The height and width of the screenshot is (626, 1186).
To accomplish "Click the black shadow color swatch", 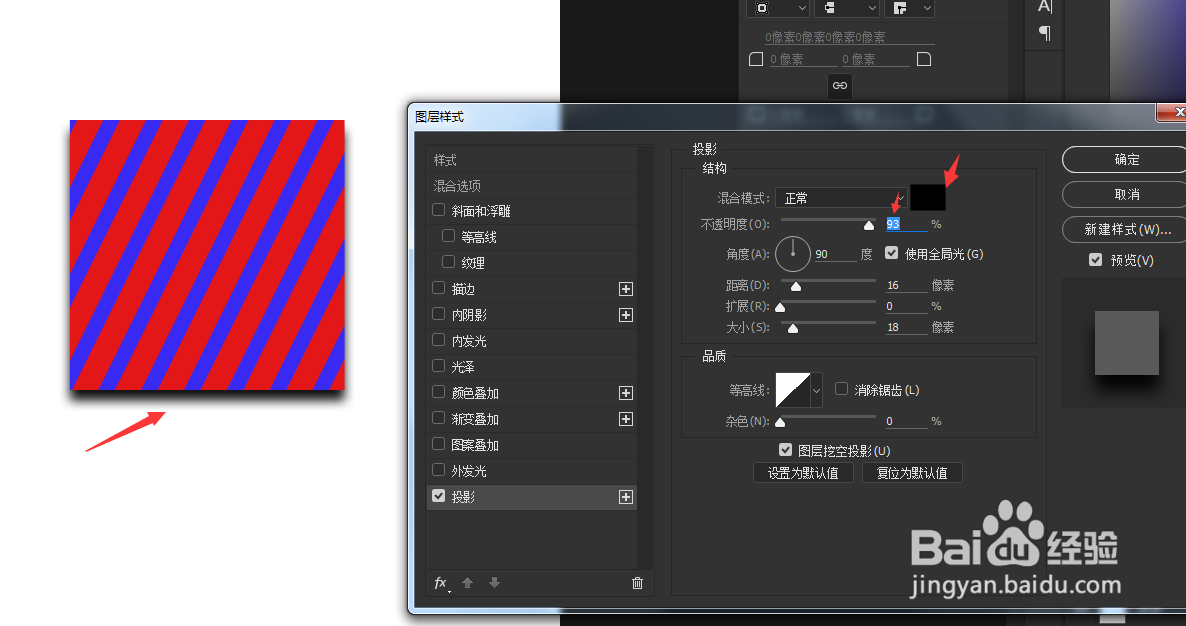I will (927, 197).
